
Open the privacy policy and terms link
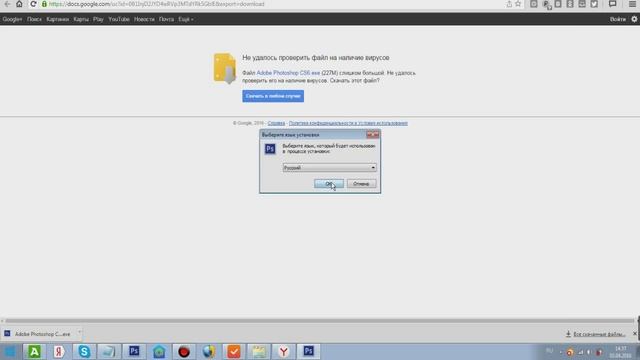coord(348,123)
